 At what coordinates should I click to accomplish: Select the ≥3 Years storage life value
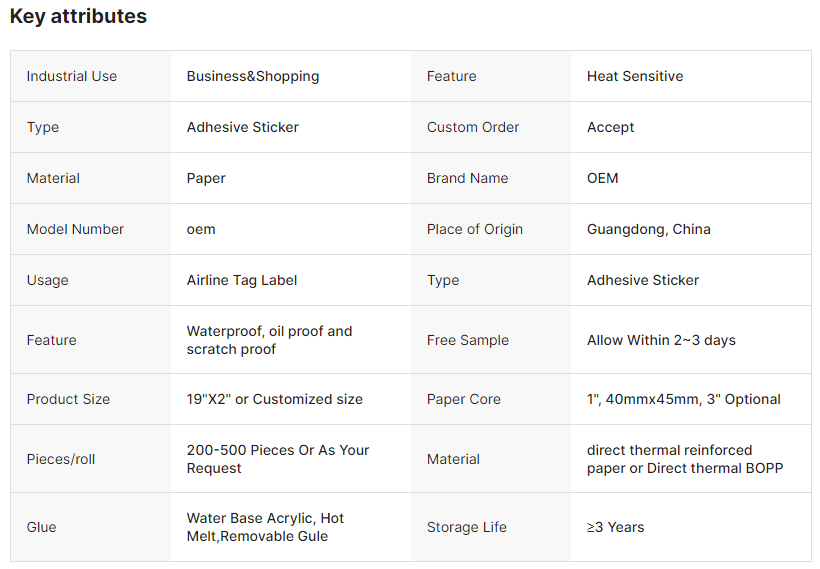(616, 527)
